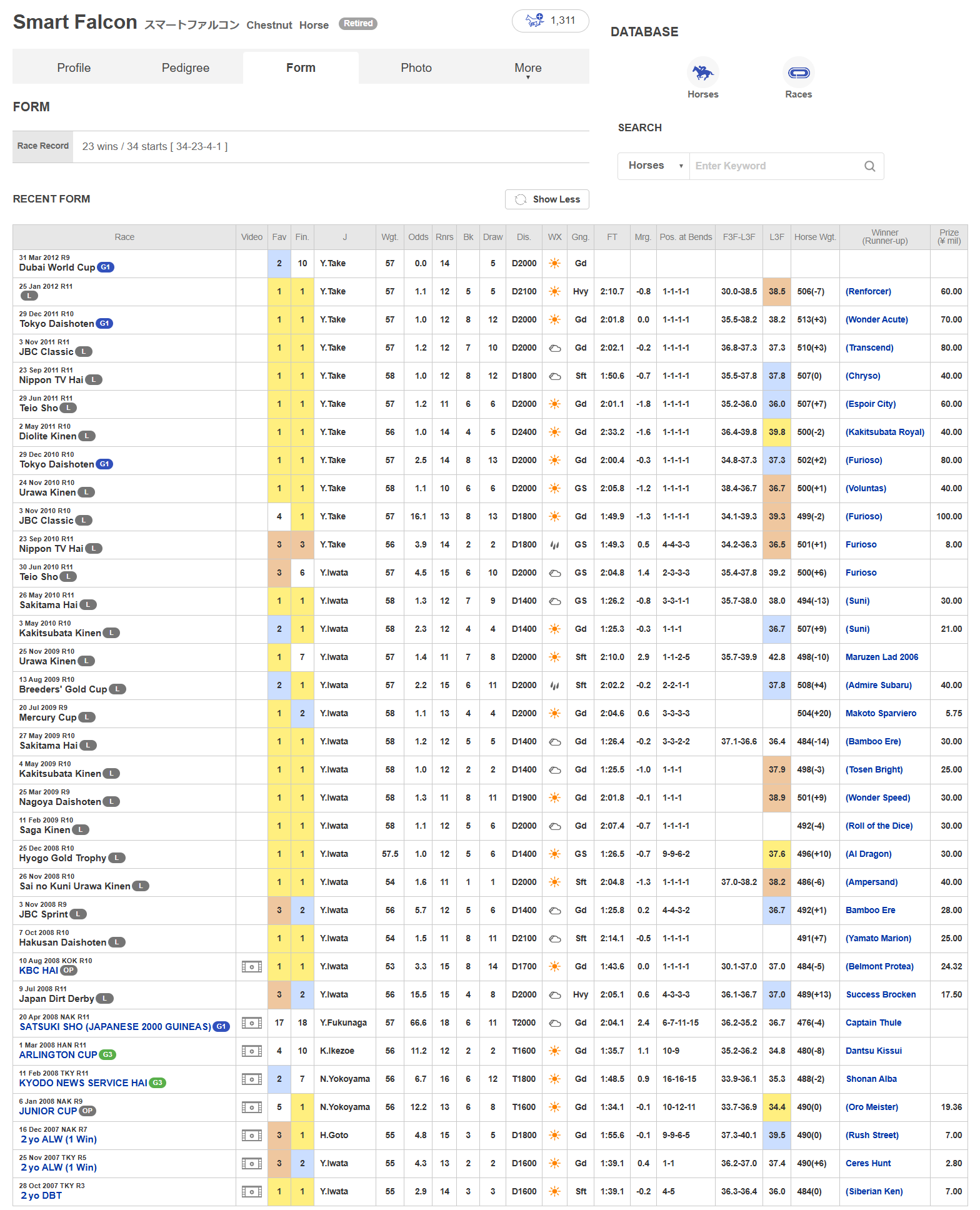Screen dimensions: 980x1210
Task: Click the Show Less button
Action: [x=547, y=199]
